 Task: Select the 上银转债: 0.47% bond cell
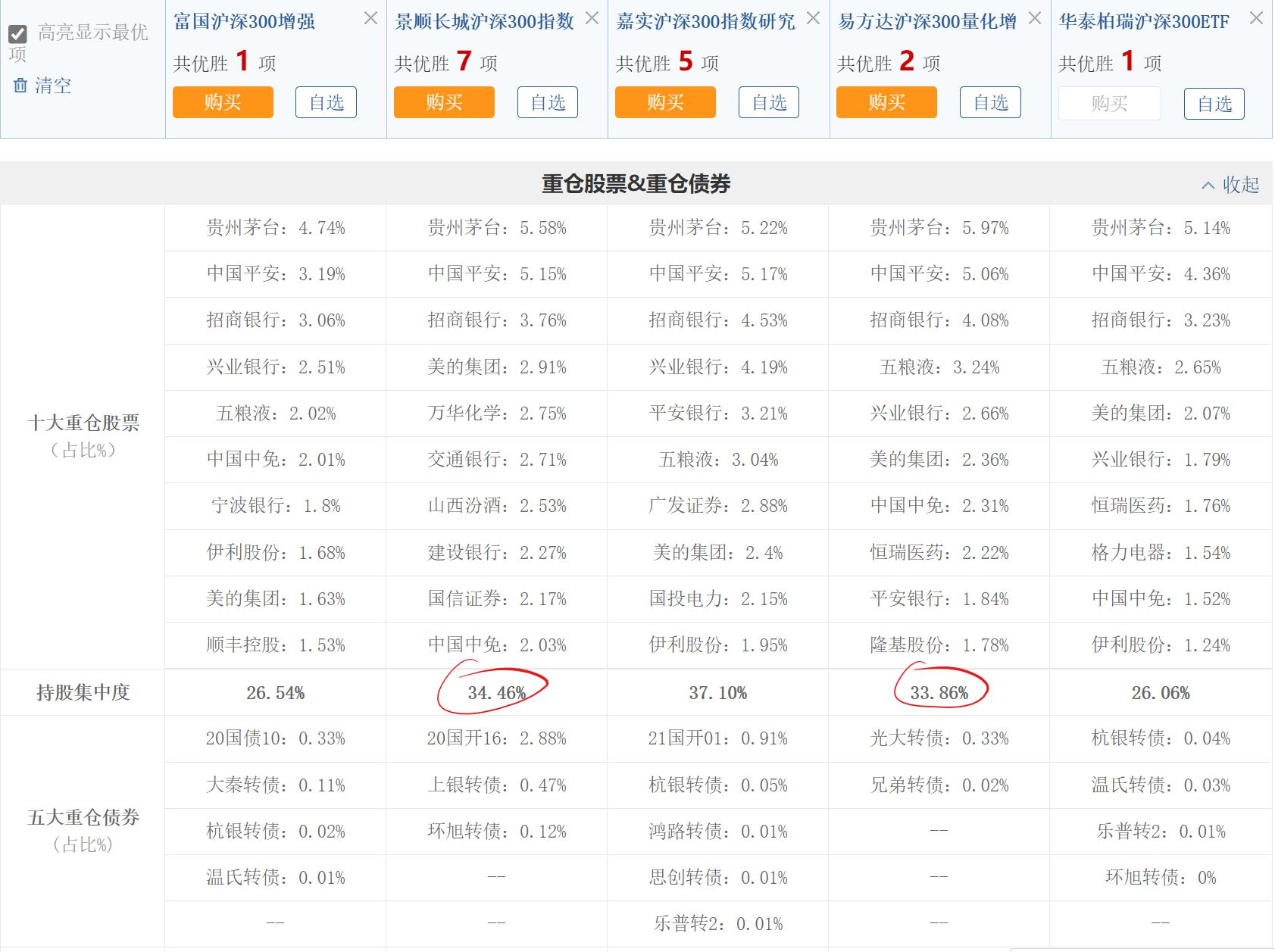pos(497,785)
